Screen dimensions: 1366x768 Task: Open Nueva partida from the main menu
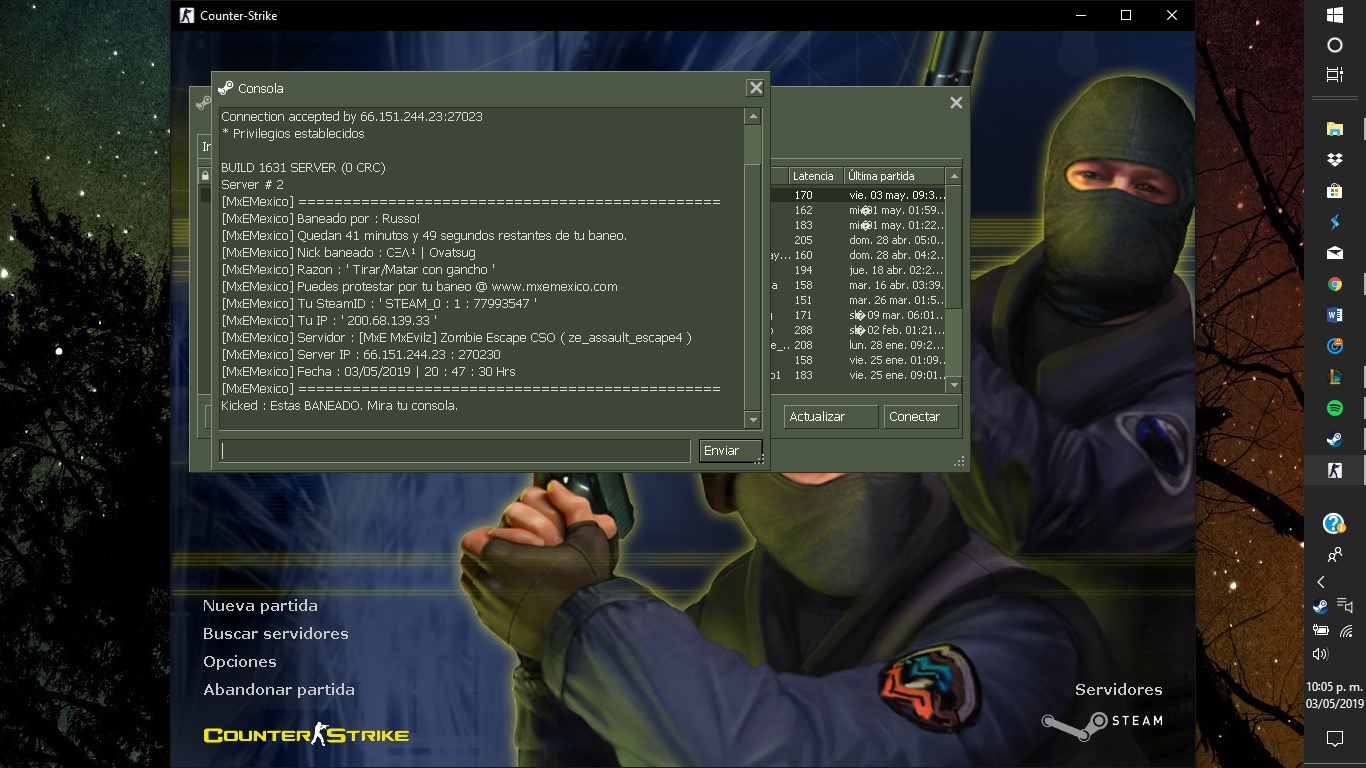260,606
